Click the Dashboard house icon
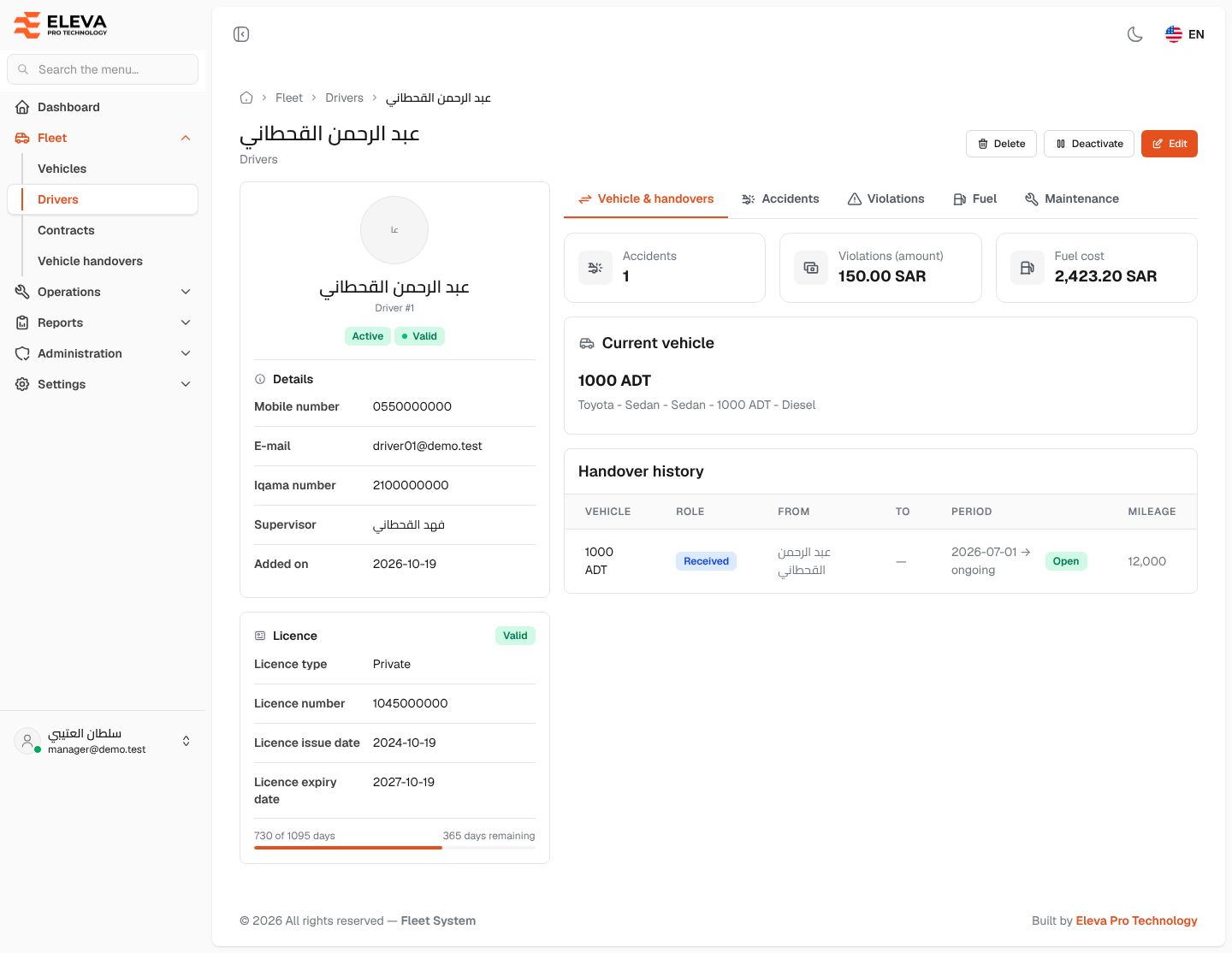 (22, 107)
